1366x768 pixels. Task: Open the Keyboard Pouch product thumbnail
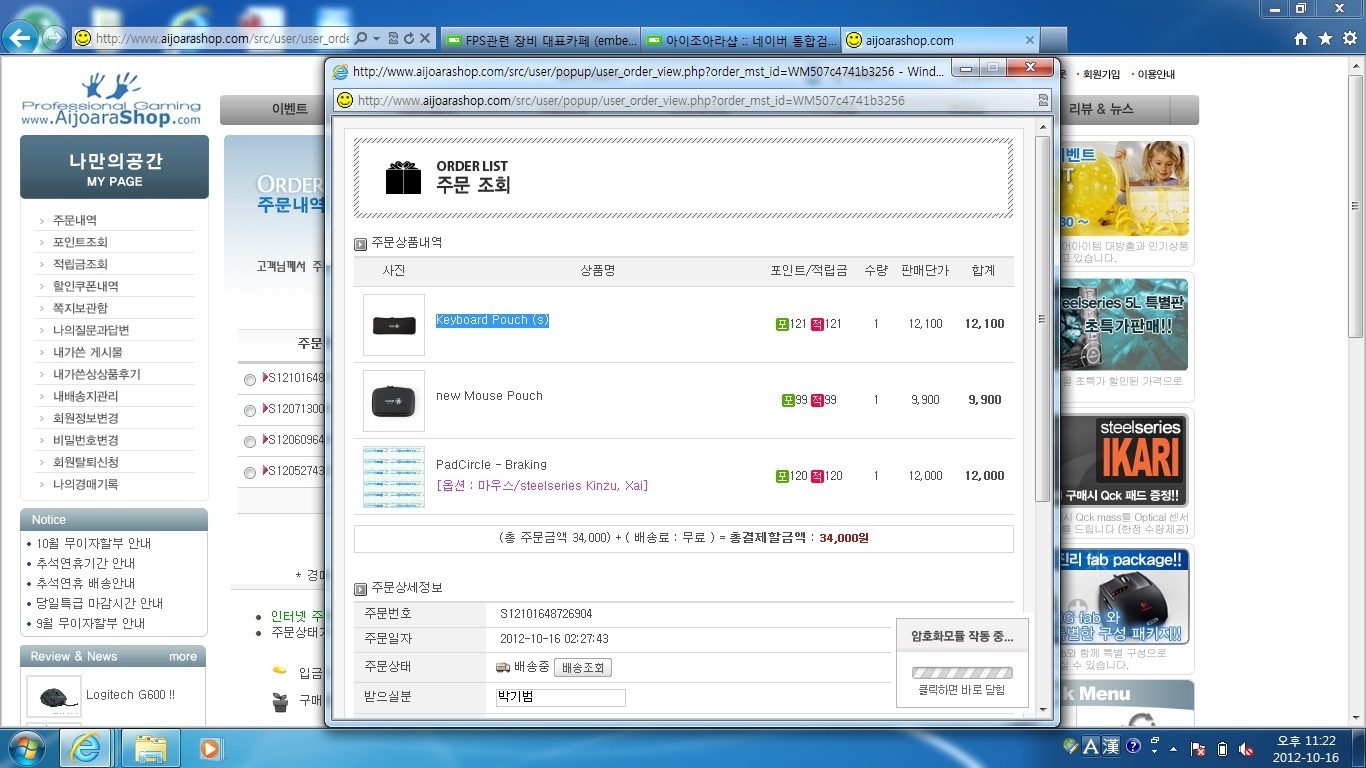coord(394,324)
